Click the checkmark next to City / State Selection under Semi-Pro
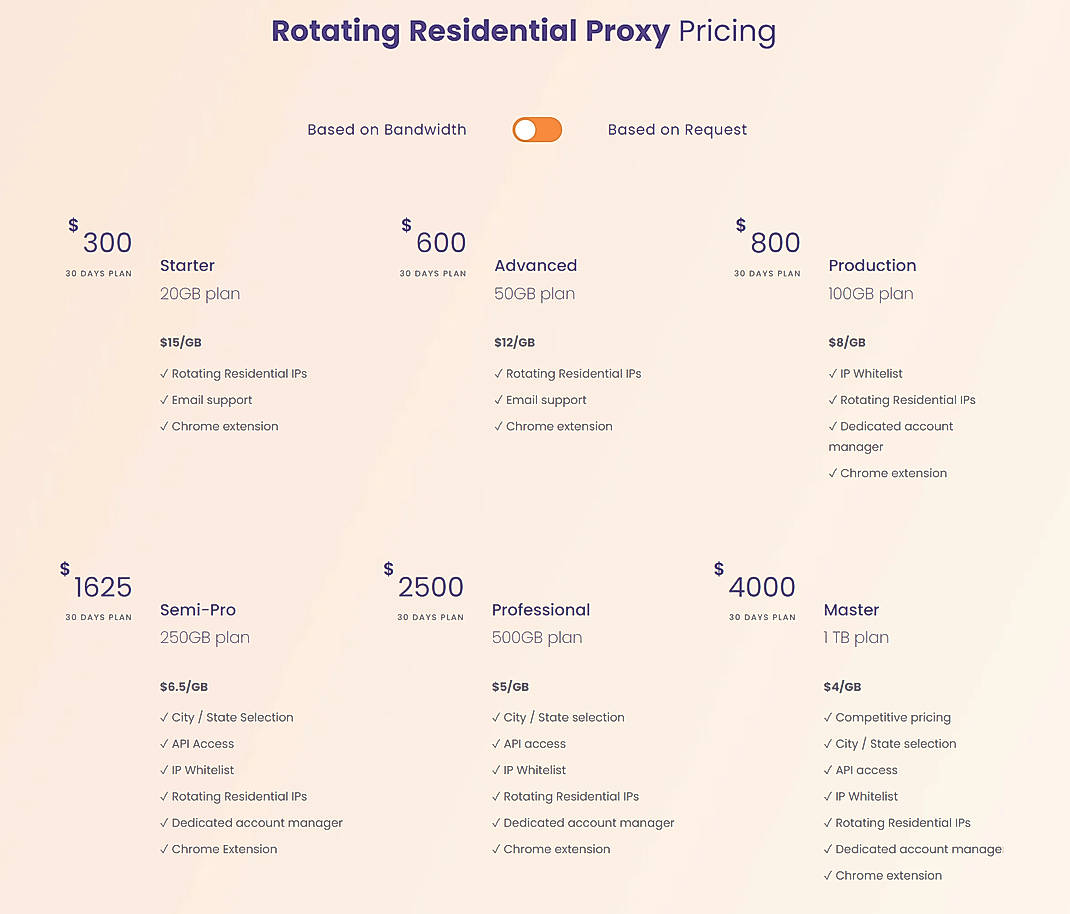The width and height of the screenshot is (1070, 914). coord(163,717)
